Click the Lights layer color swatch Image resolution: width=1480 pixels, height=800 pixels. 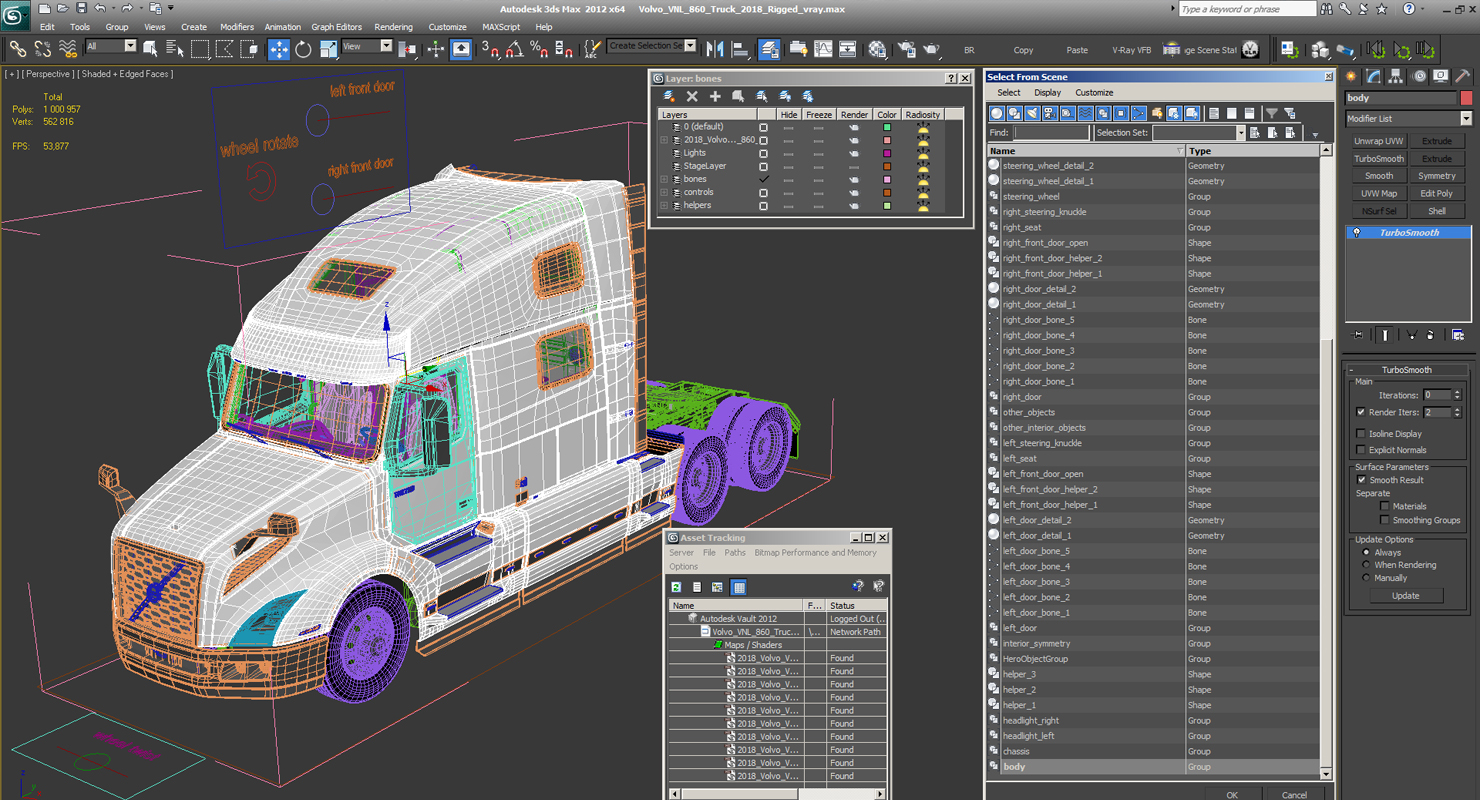click(887, 153)
